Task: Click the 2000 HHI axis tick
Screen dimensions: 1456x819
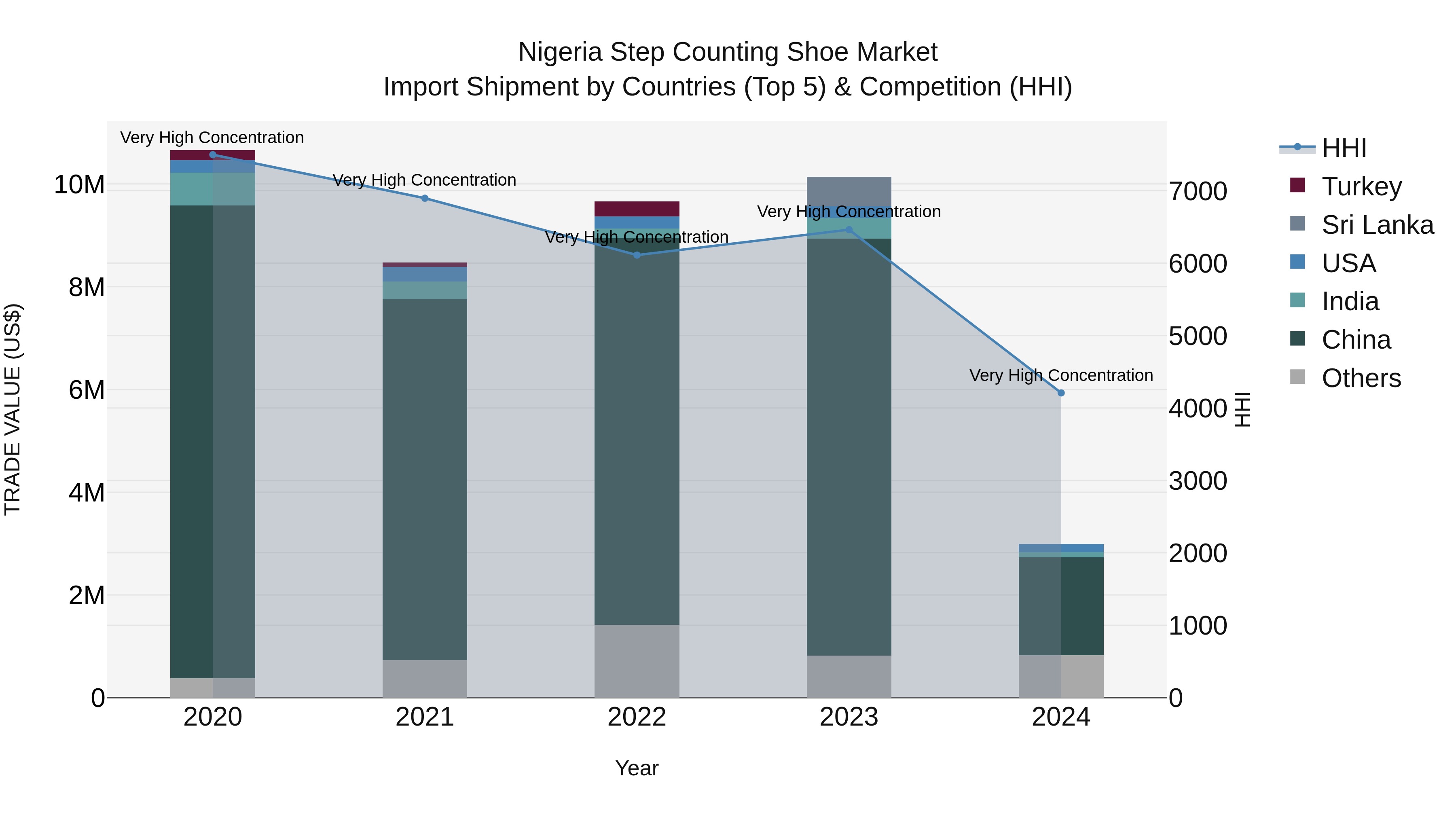Action: tap(1198, 553)
